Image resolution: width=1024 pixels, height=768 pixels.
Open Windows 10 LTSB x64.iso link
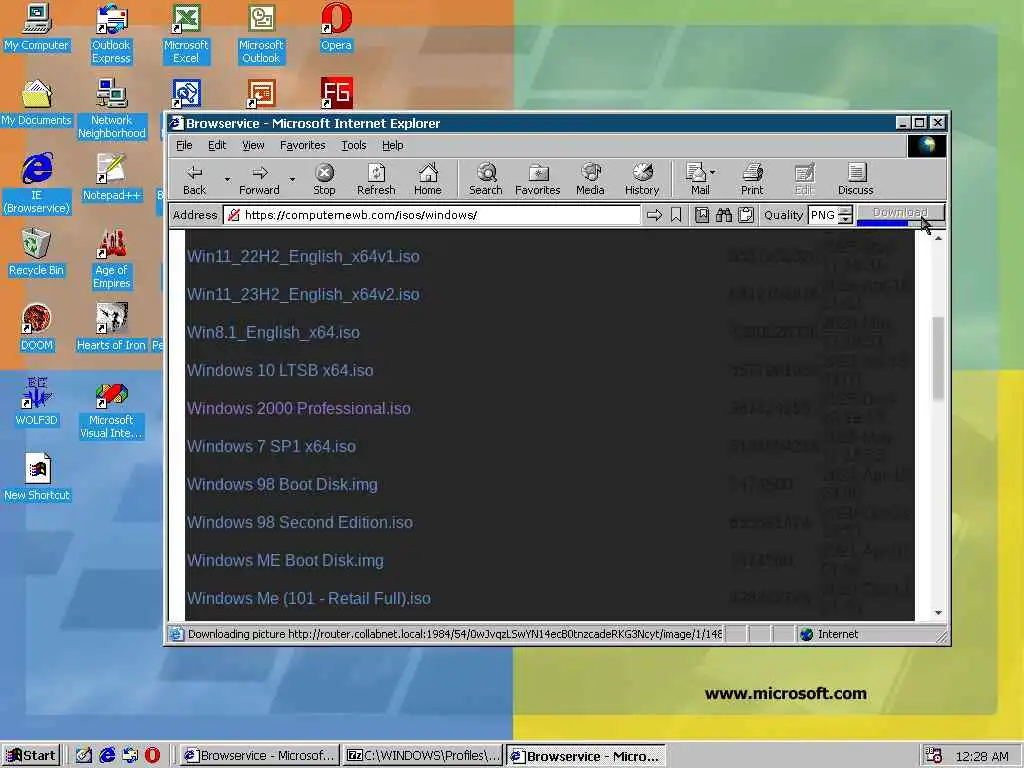[280, 370]
